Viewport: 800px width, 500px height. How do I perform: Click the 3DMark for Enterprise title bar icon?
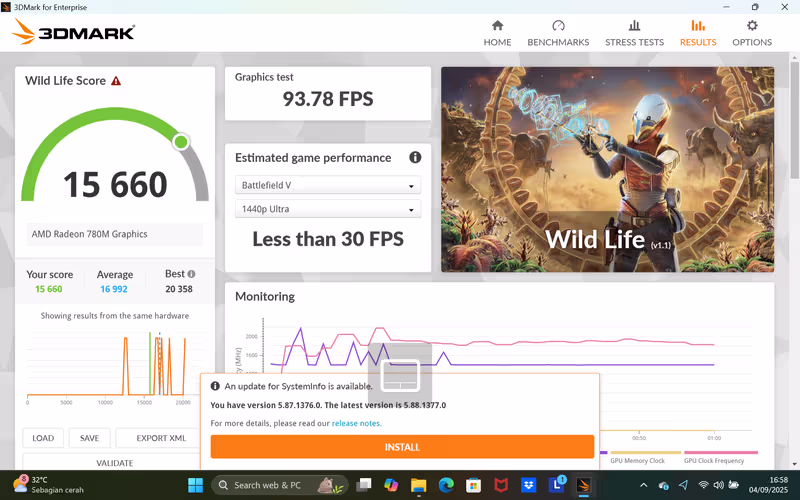6,7
